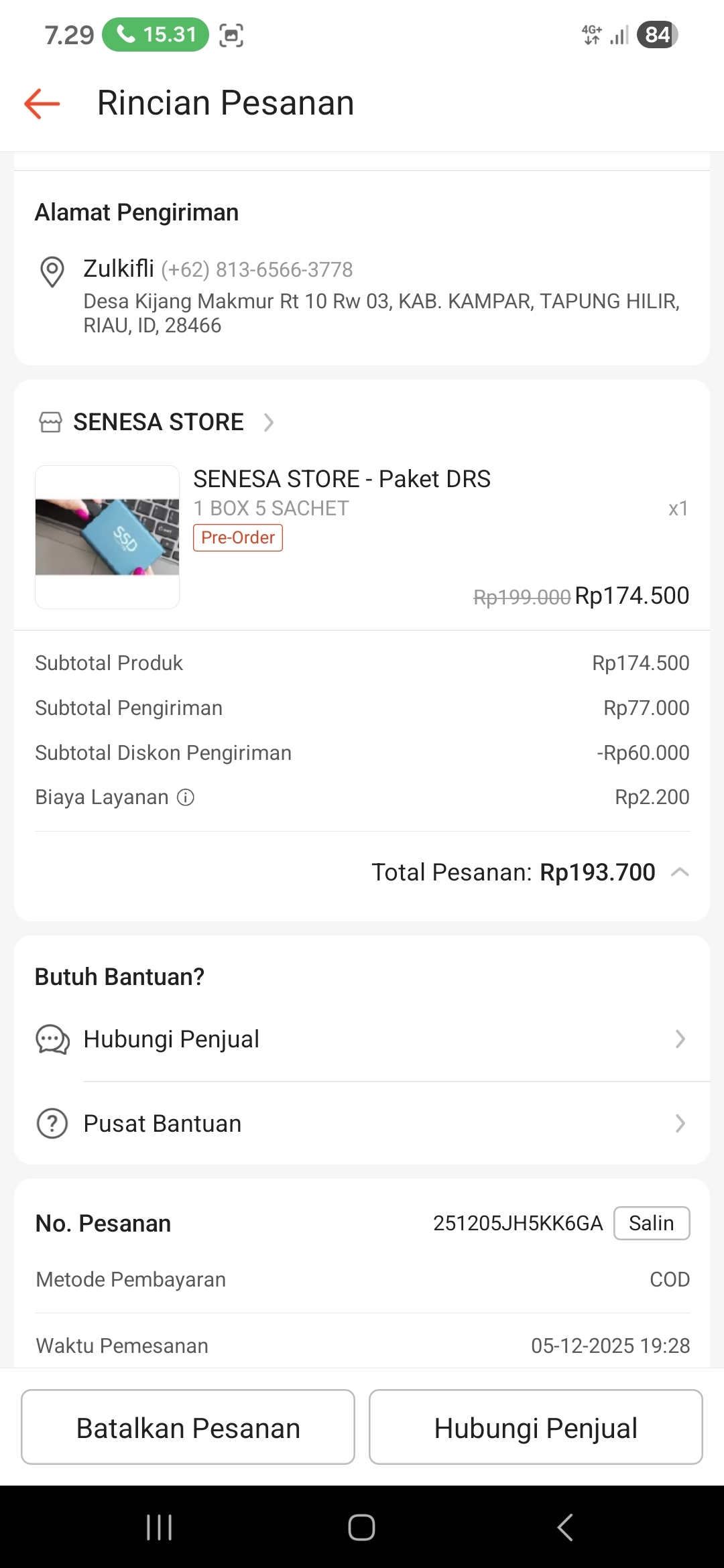Tap the question mark help icon
This screenshot has height=1568, width=724.
[x=52, y=1124]
